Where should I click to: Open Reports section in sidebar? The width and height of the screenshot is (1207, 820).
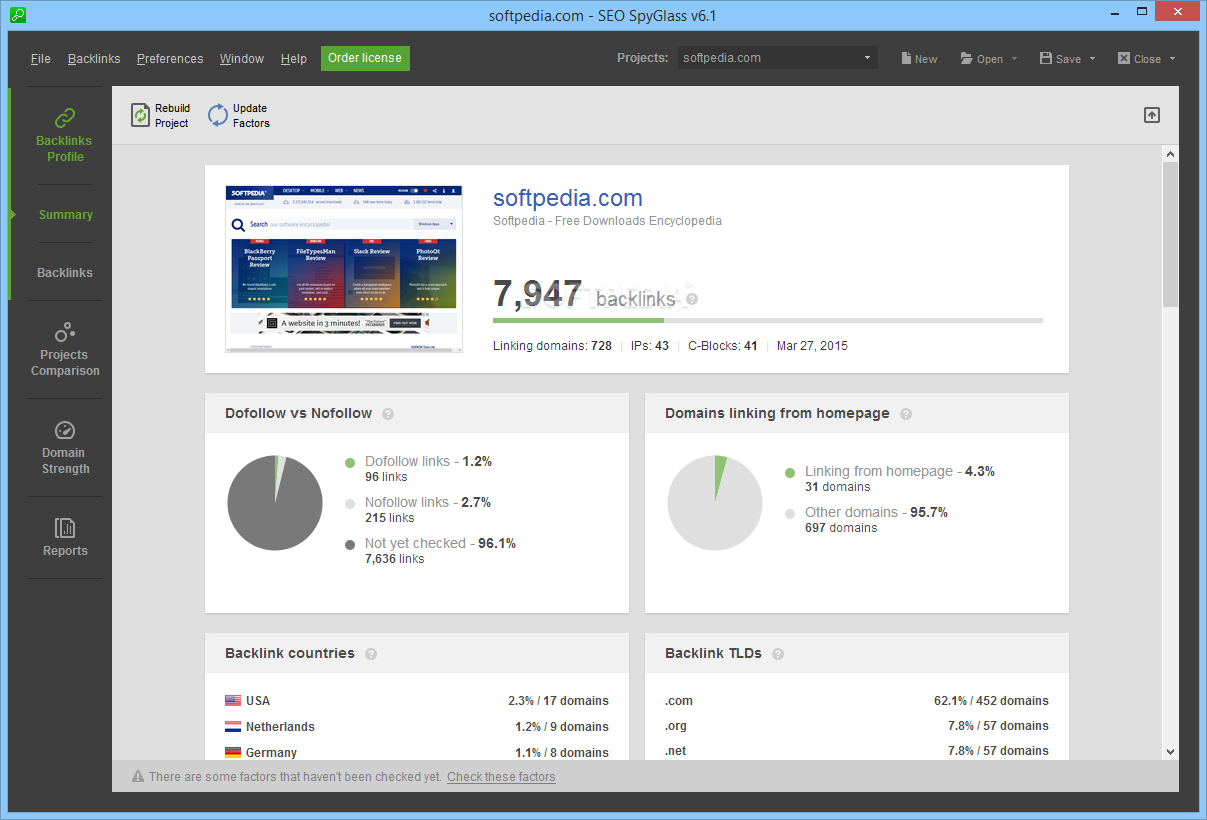click(65, 537)
